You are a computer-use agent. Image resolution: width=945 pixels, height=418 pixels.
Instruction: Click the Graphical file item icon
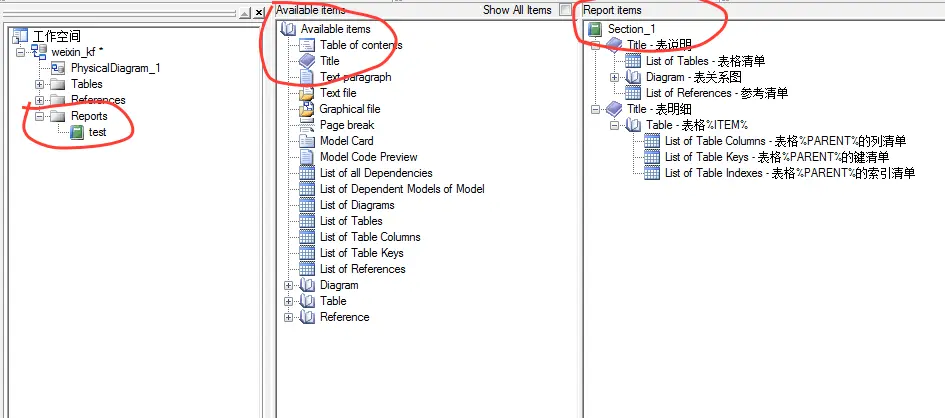307,109
